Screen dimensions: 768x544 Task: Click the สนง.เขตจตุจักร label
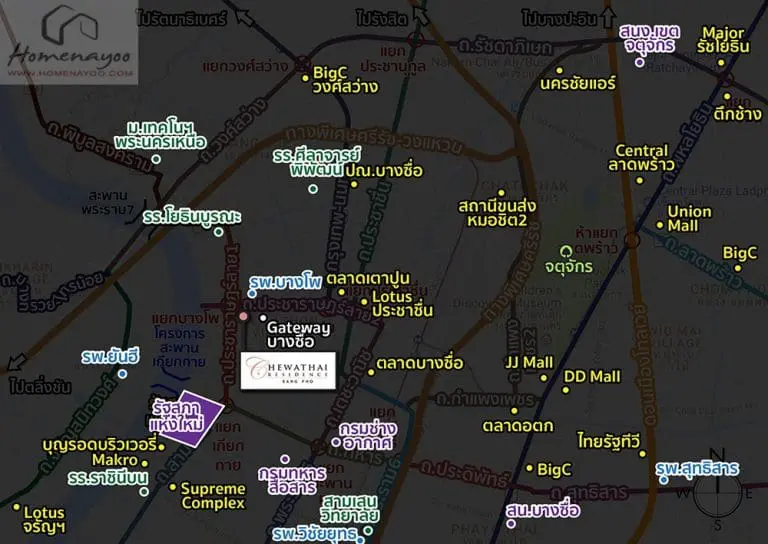pos(649,39)
